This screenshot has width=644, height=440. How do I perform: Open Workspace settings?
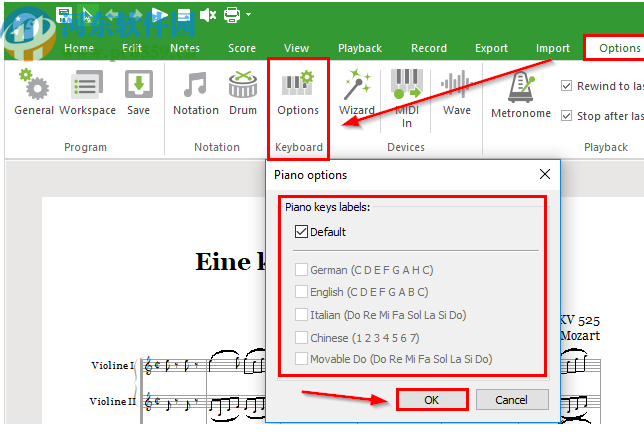point(87,92)
